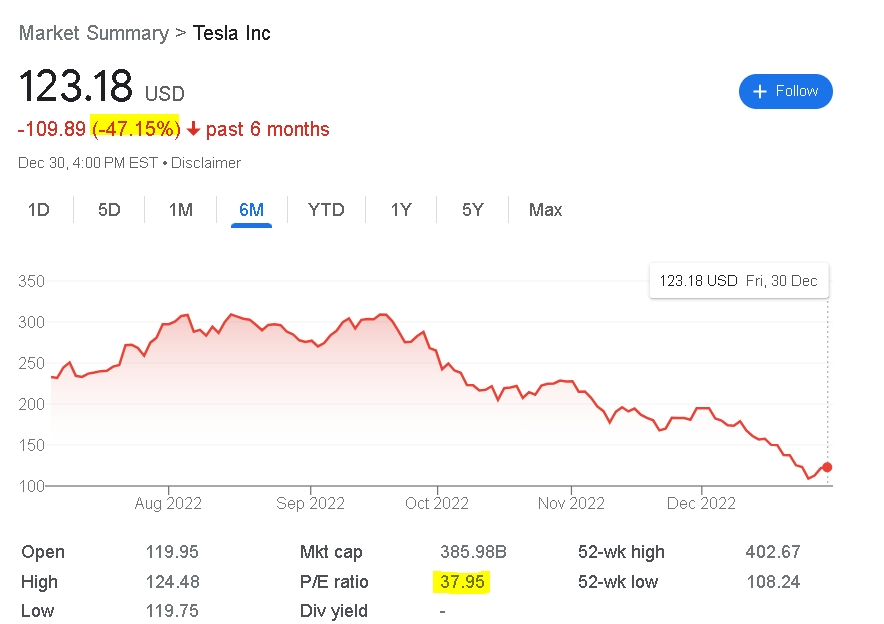This screenshot has width=884, height=624.
Task: Open the Market Summary breadcrumb link
Action: click(94, 33)
